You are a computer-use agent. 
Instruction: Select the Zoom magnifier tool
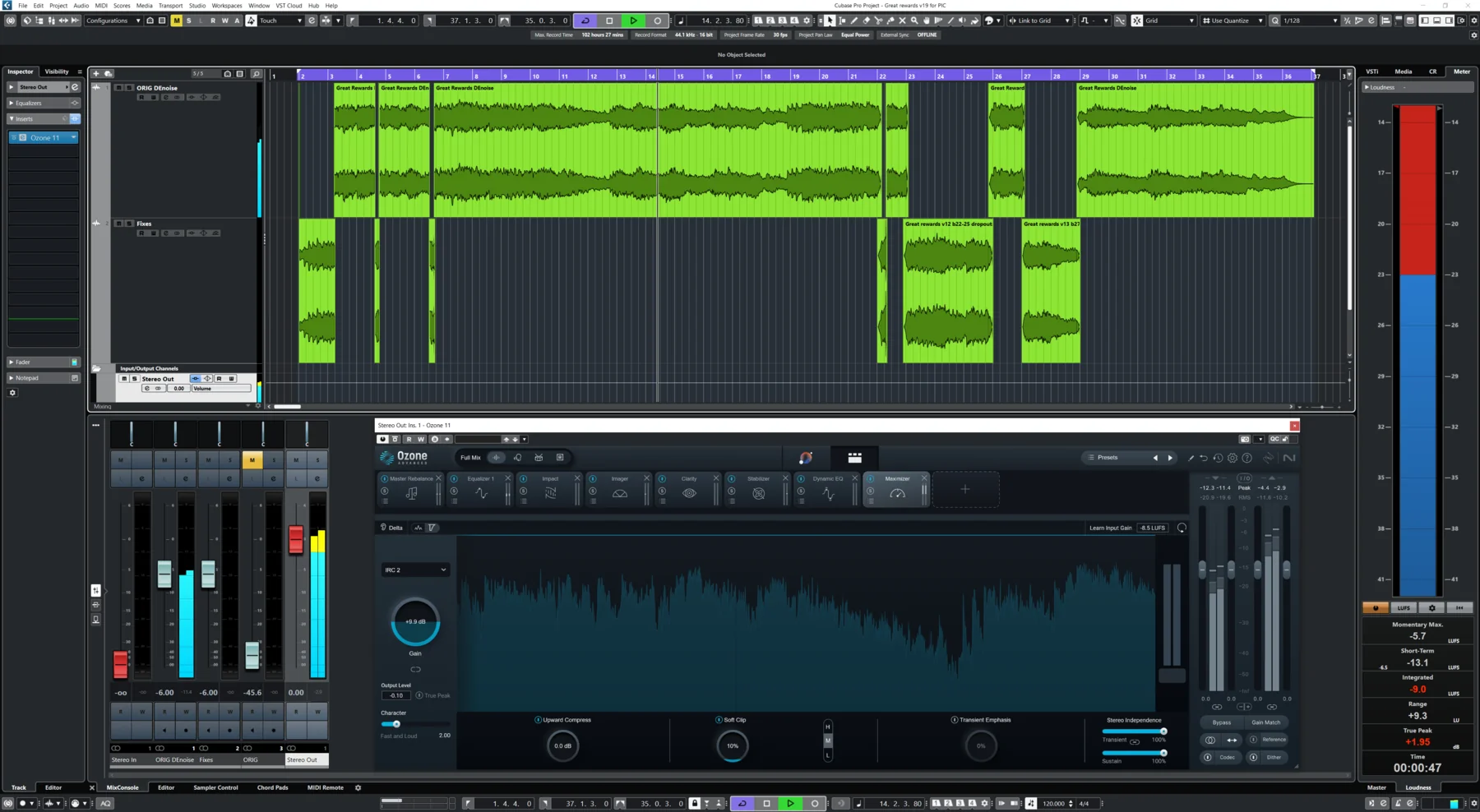(x=914, y=21)
